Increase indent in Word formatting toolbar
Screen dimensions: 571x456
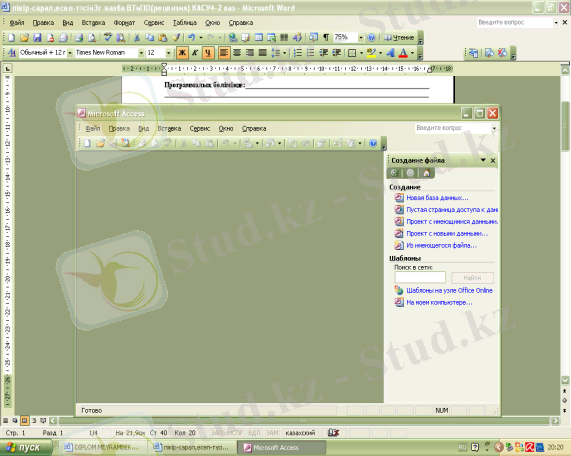click(336, 53)
